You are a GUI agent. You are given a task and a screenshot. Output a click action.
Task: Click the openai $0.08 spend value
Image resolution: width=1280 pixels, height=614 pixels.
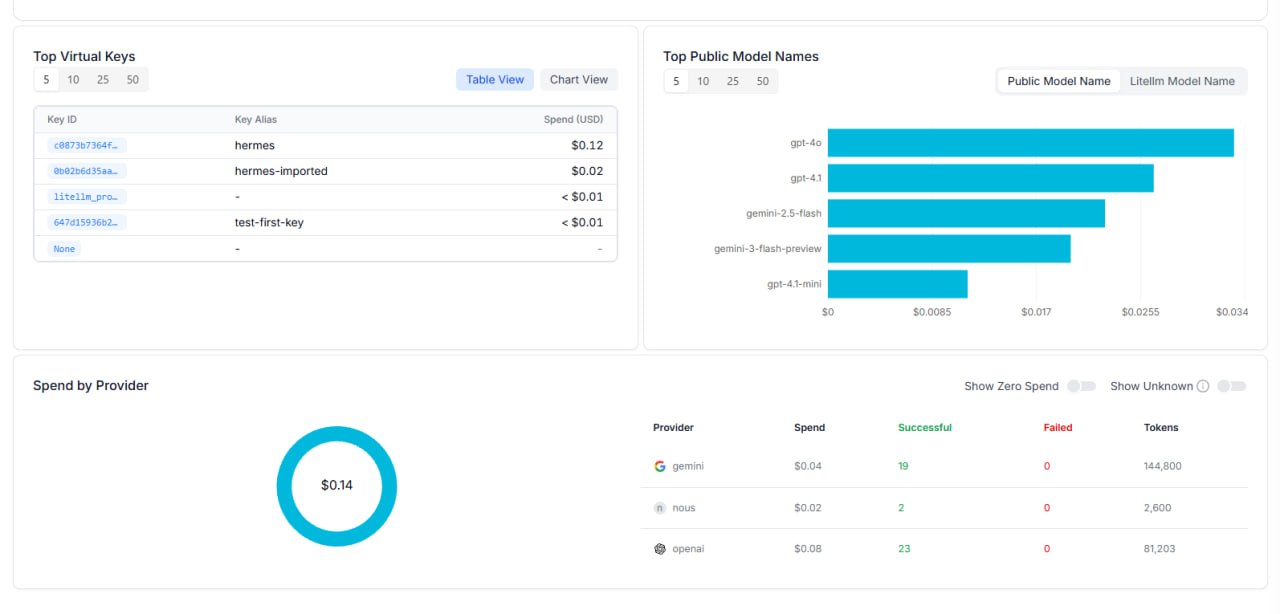coord(808,549)
